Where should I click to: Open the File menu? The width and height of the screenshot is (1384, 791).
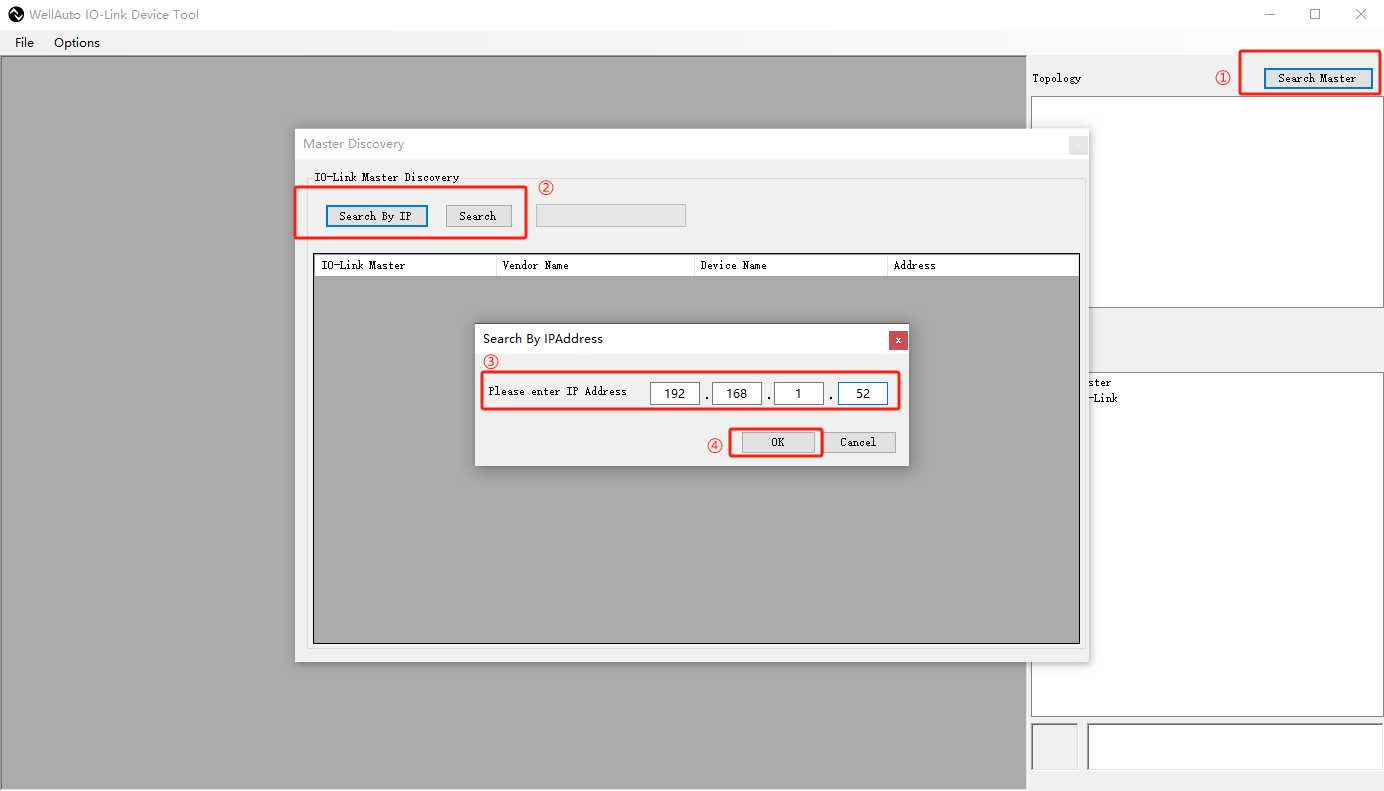[x=24, y=42]
